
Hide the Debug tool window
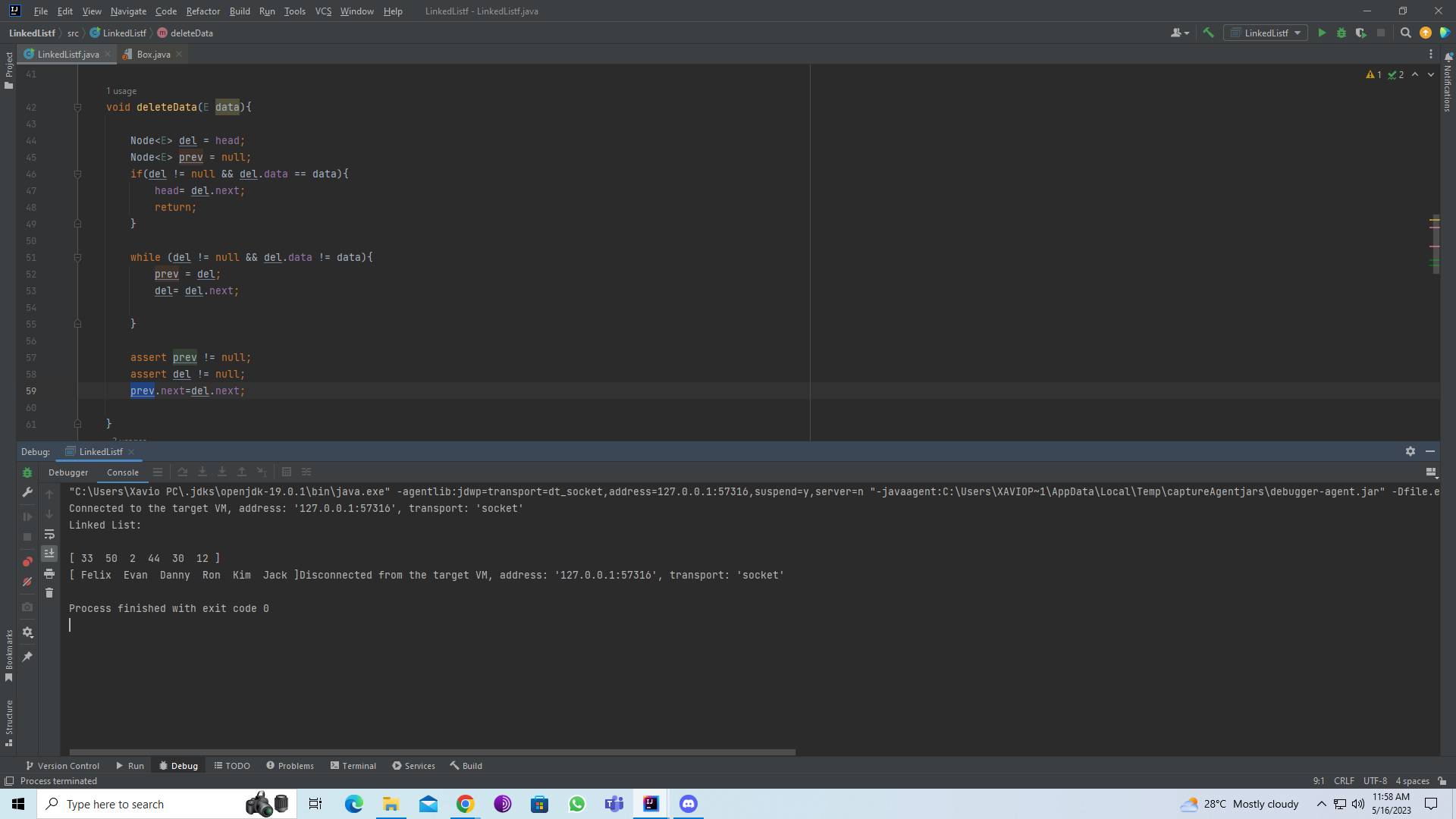[1430, 451]
